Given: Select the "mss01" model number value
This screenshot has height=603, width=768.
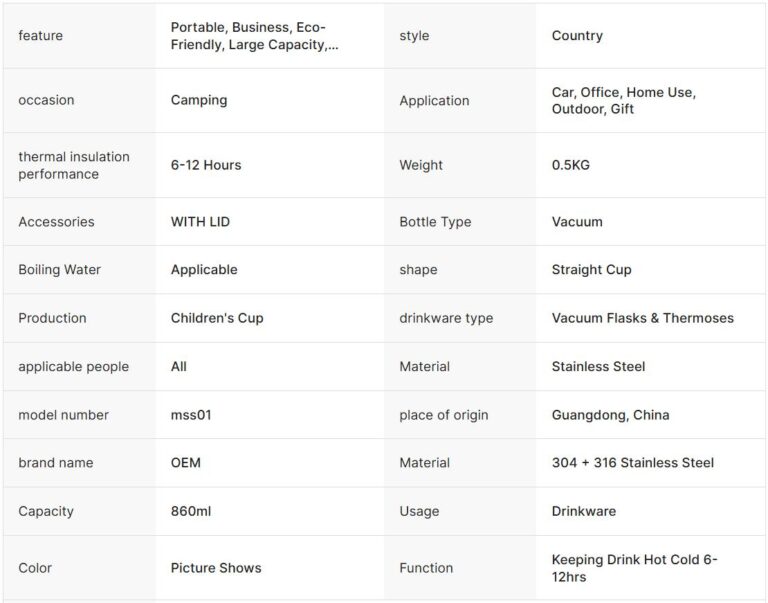Looking at the screenshot, I should click(x=190, y=415).
